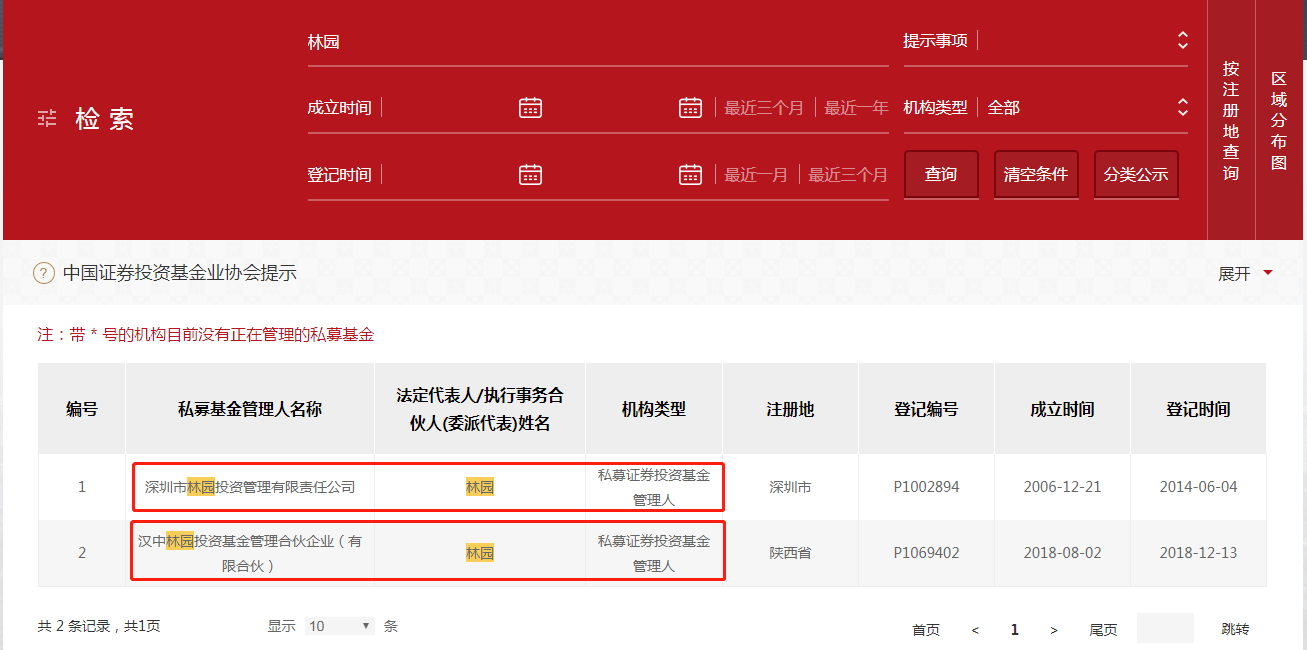1307x650 pixels.
Task: Click the 中国证券投资基金业协会提示 heading
Action: point(180,273)
